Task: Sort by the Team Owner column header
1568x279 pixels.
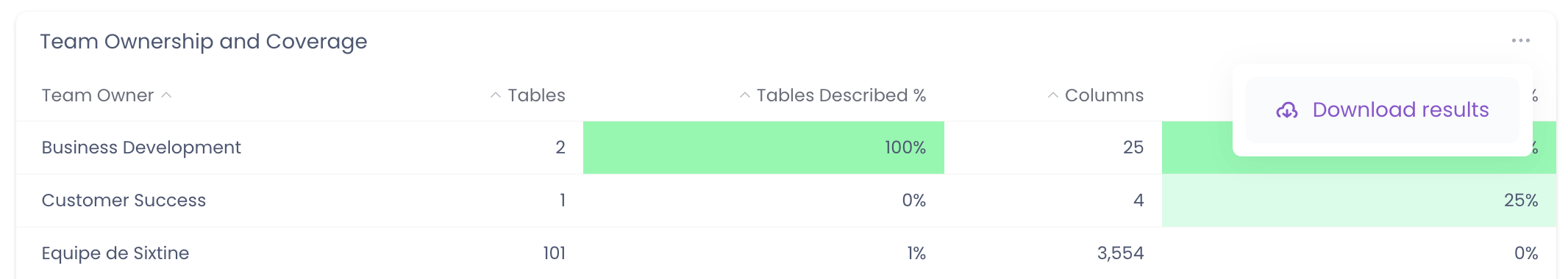Action: pyautogui.click(x=98, y=95)
